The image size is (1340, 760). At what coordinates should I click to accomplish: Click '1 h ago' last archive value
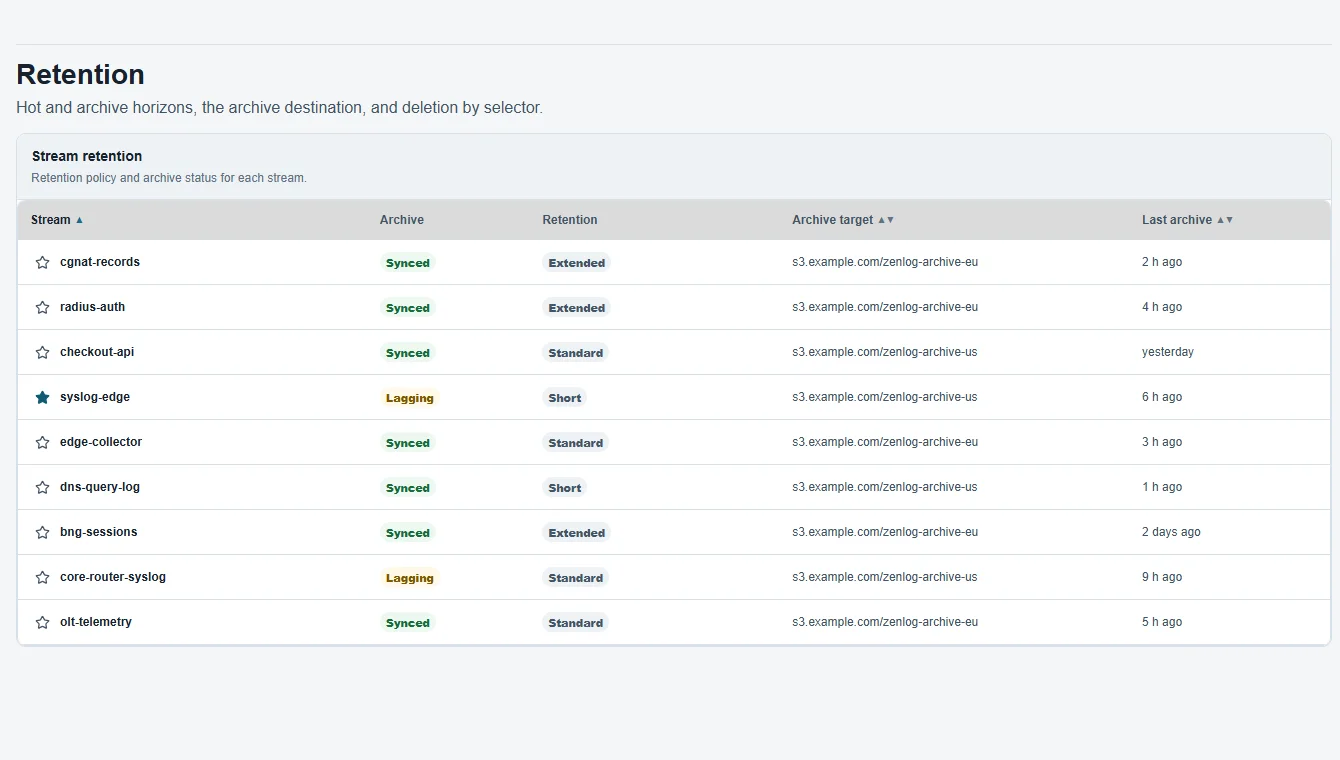point(1162,487)
